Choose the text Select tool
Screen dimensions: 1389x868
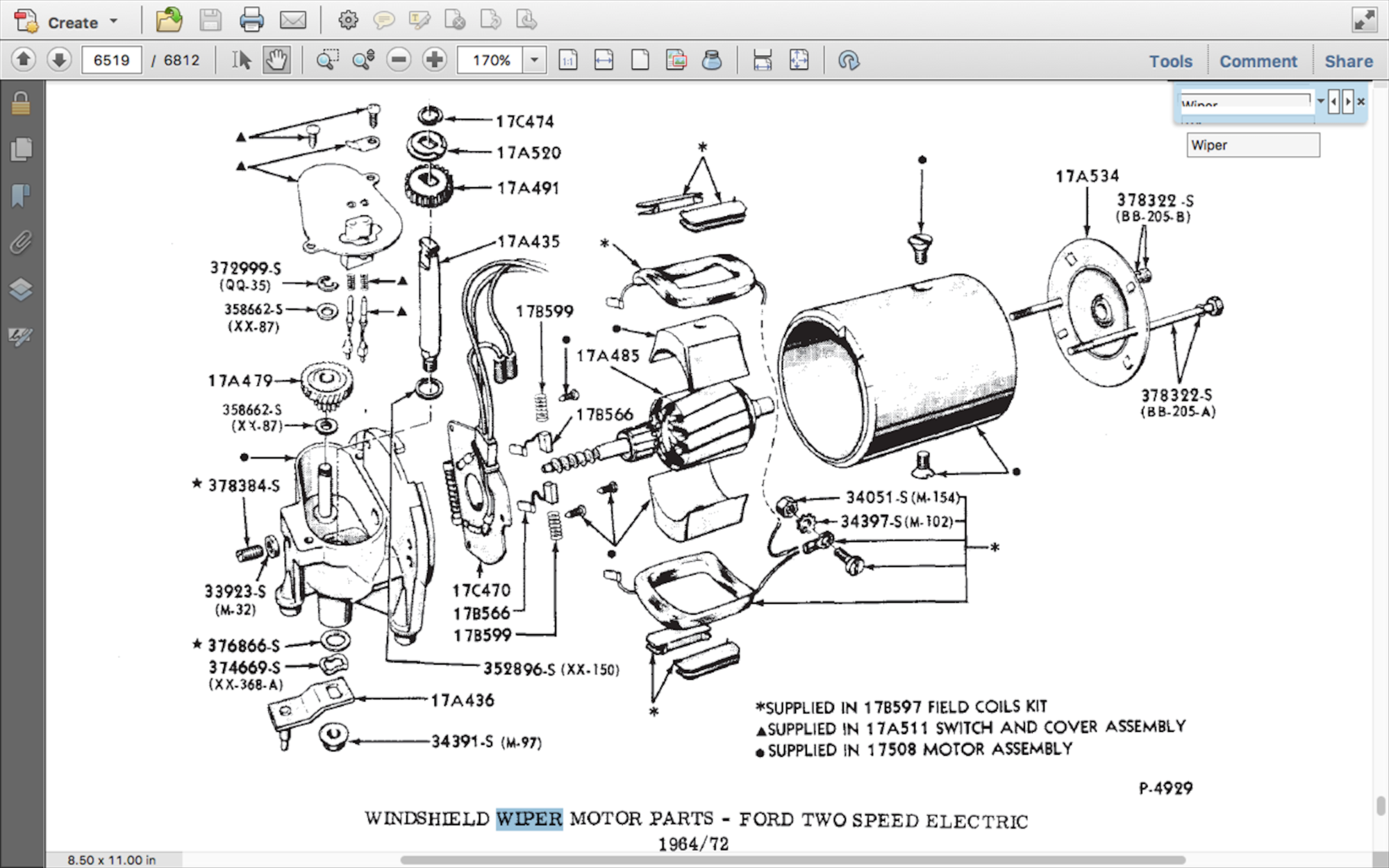241,60
